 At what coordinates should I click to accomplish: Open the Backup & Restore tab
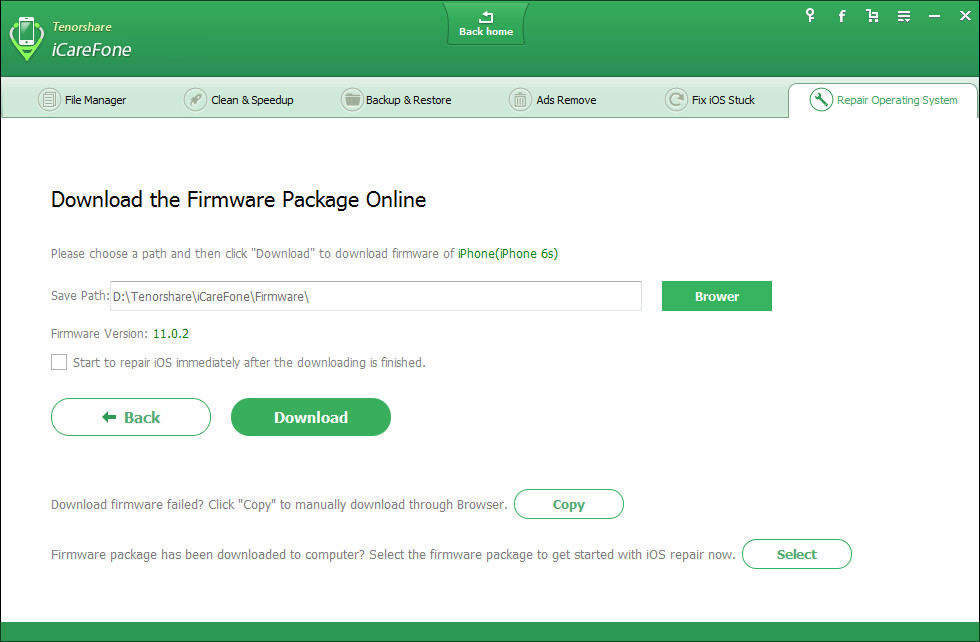(x=396, y=100)
